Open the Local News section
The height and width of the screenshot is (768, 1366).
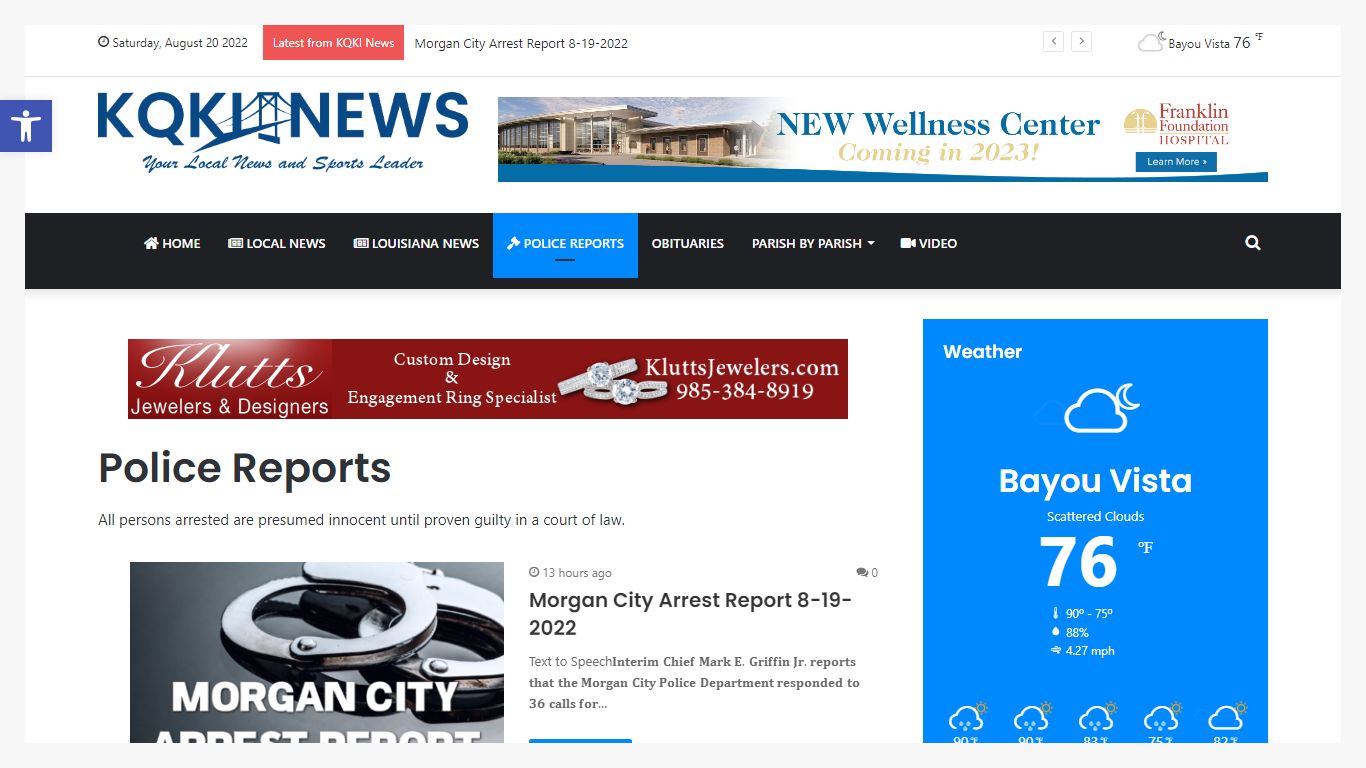coord(277,243)
